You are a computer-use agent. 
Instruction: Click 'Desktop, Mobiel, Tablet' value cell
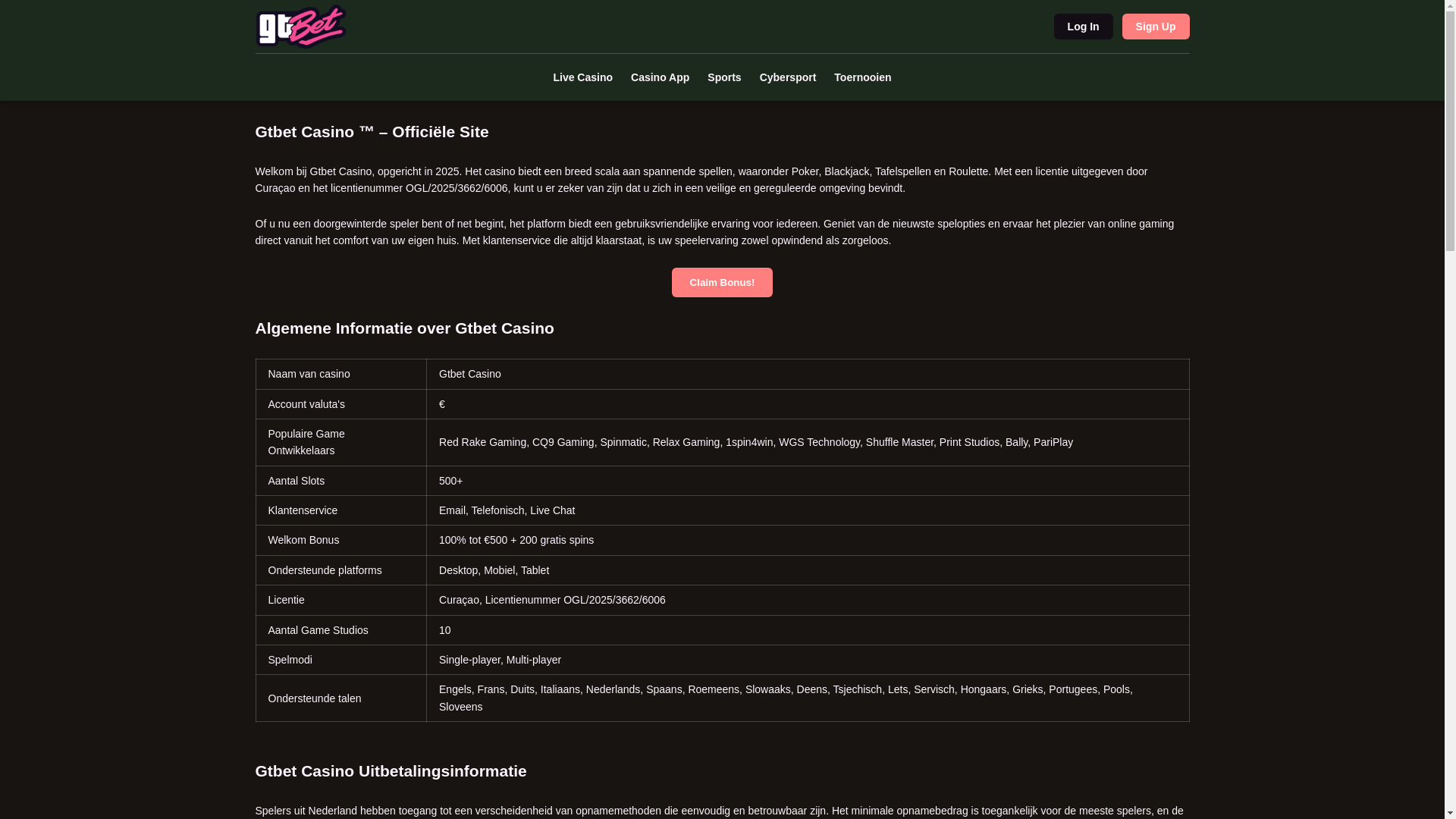pos(808,570)
